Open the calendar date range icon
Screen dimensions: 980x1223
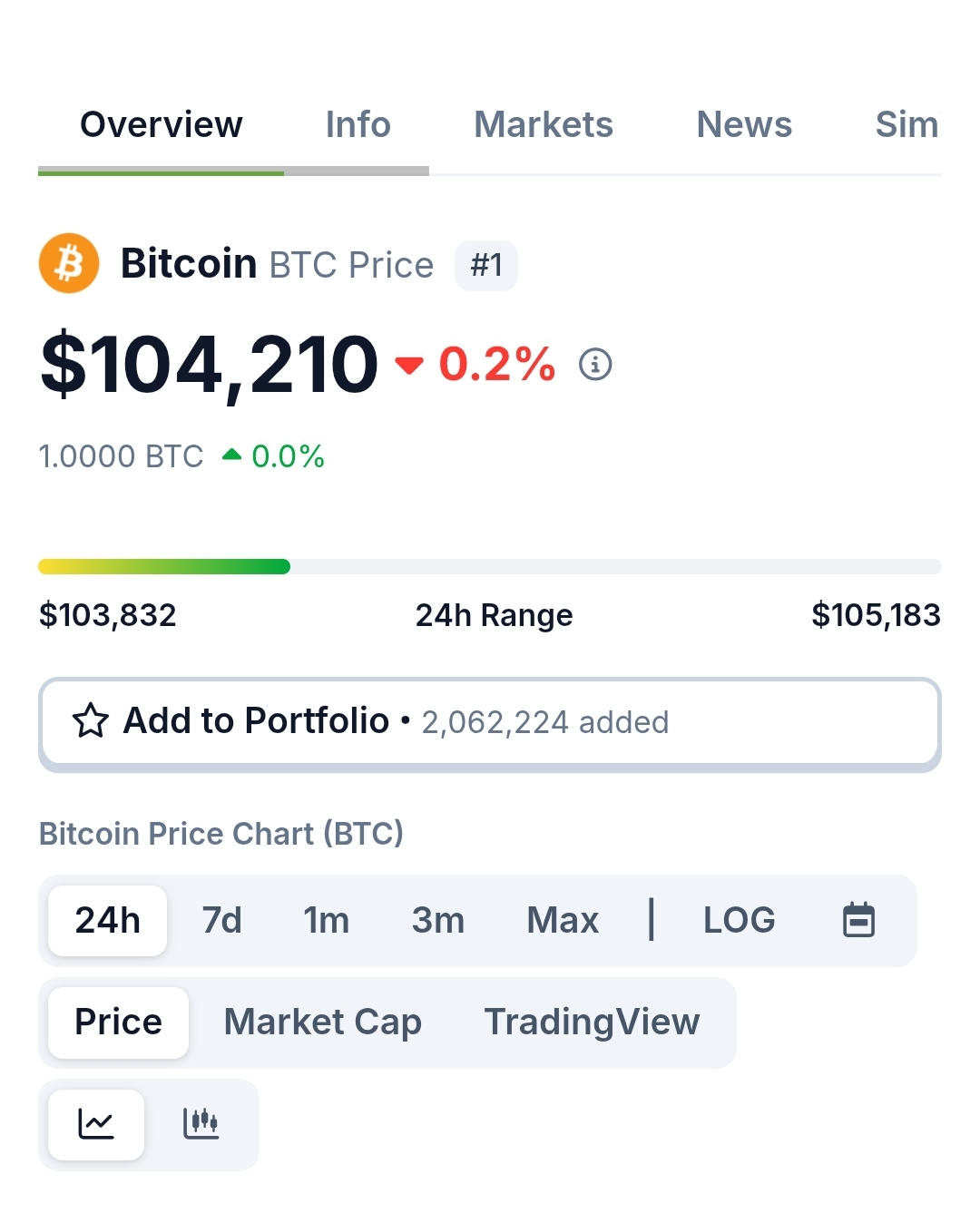(x=858, y=920)
